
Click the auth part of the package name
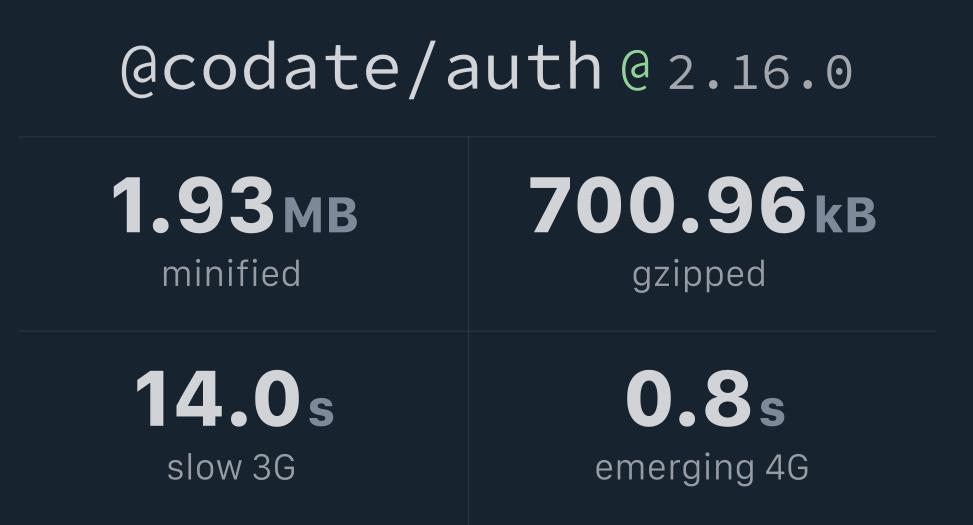point(524,66)
